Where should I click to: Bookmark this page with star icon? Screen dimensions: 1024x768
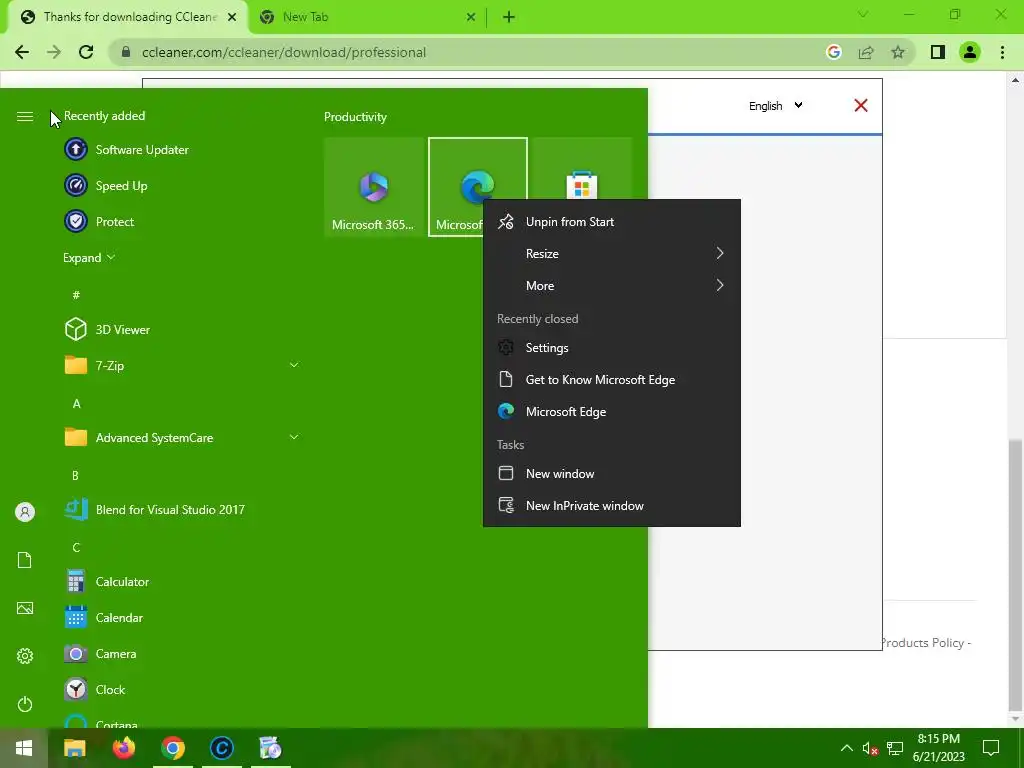(898, 52)
